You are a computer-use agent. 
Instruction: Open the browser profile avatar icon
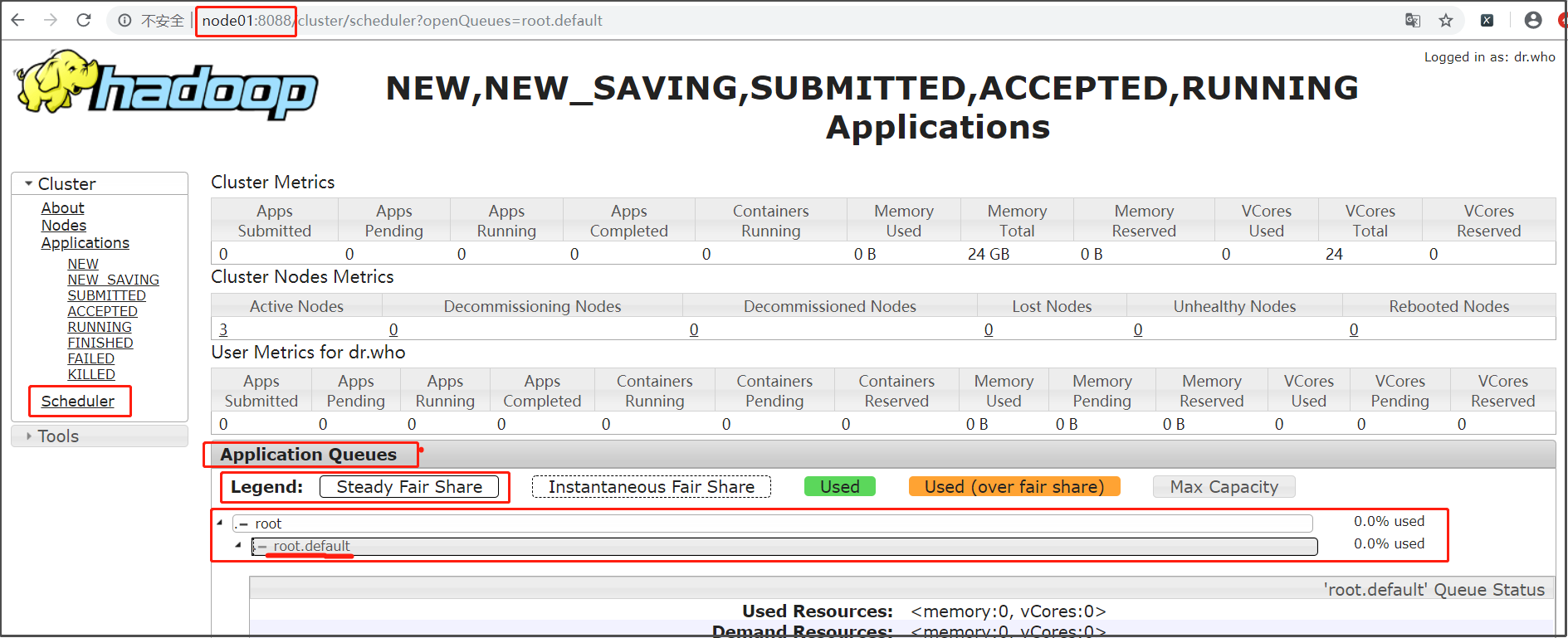[x=1533, y=21]
